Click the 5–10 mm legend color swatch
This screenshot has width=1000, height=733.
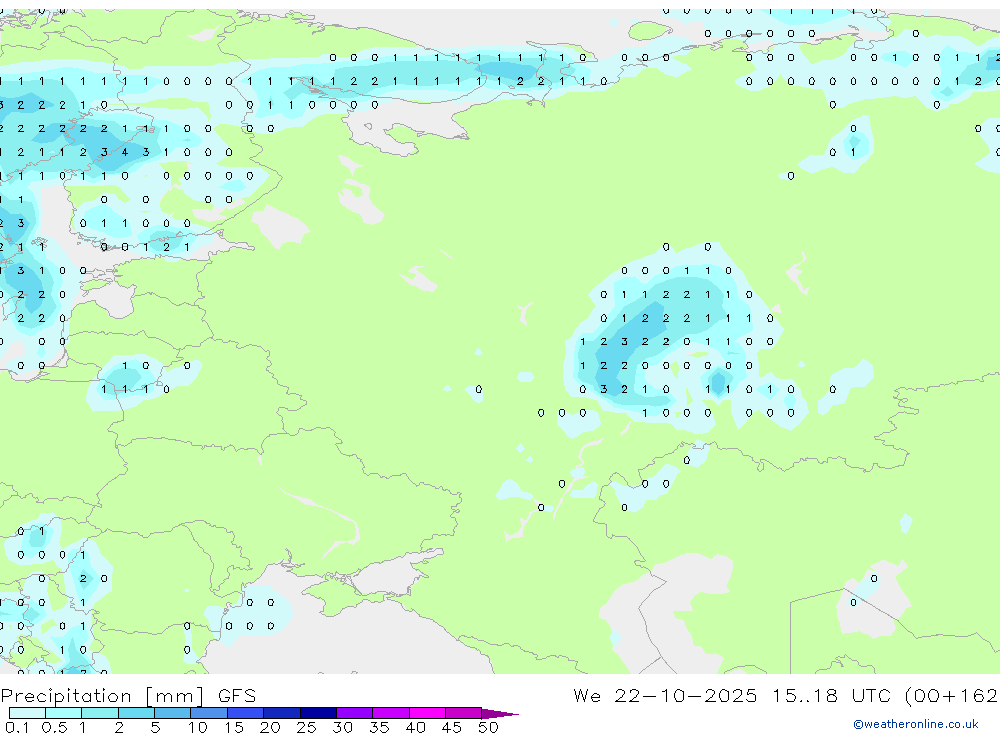coord(173,713)
